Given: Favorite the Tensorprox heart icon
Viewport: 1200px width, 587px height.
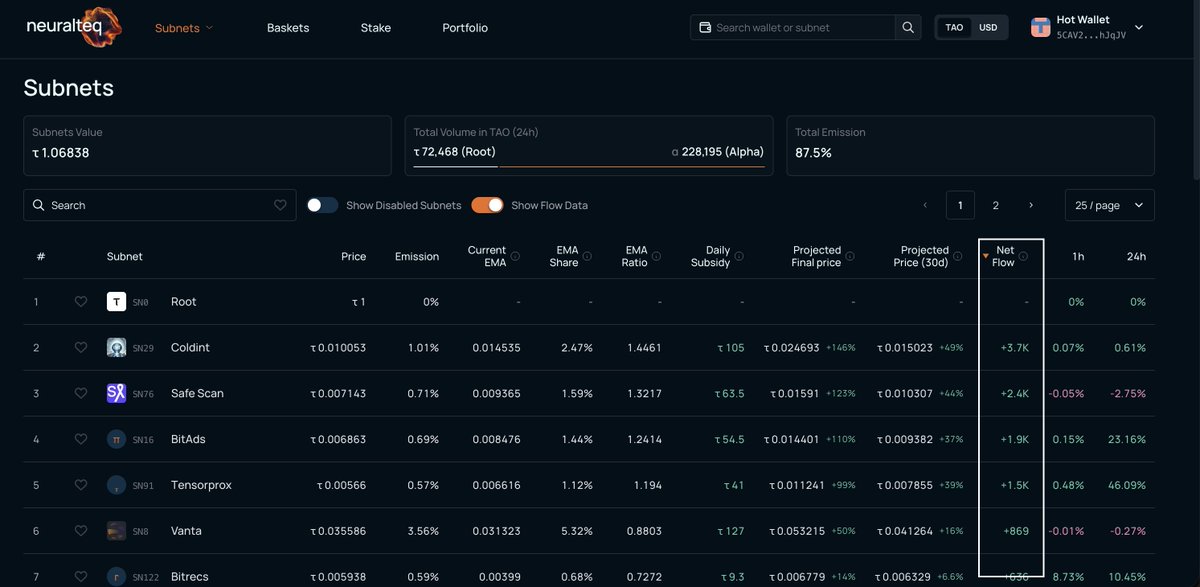Looking at the screenshot, I should pos(81,486).
